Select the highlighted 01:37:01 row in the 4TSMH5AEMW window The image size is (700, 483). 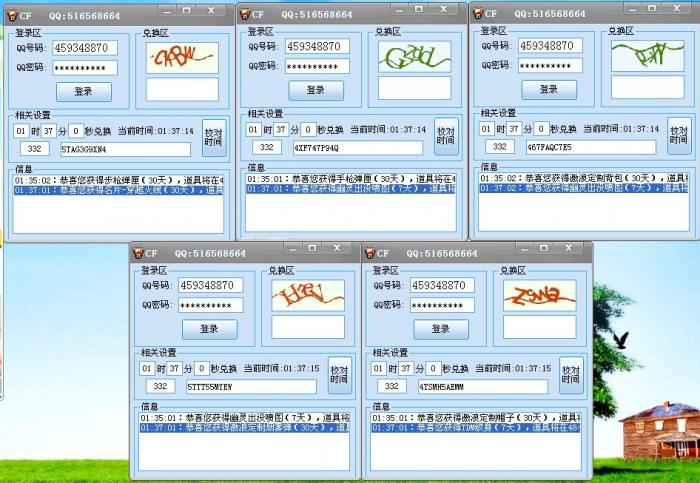[476, 428]
